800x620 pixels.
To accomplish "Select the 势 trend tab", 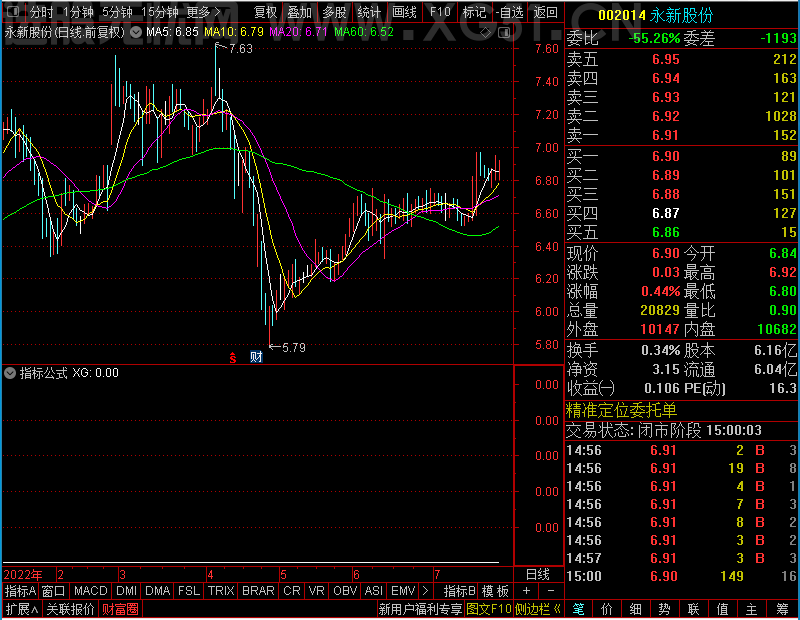I will point(664,609).
